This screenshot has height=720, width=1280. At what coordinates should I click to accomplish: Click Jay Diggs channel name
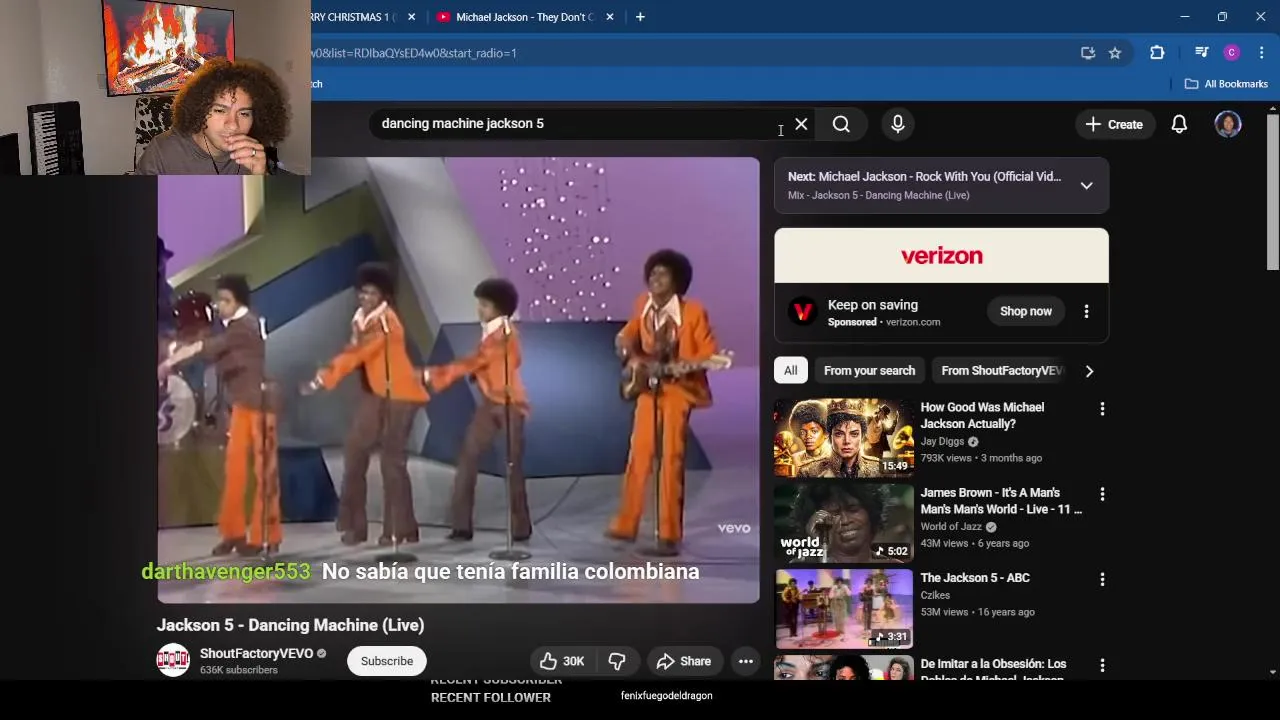pos(943,441)
